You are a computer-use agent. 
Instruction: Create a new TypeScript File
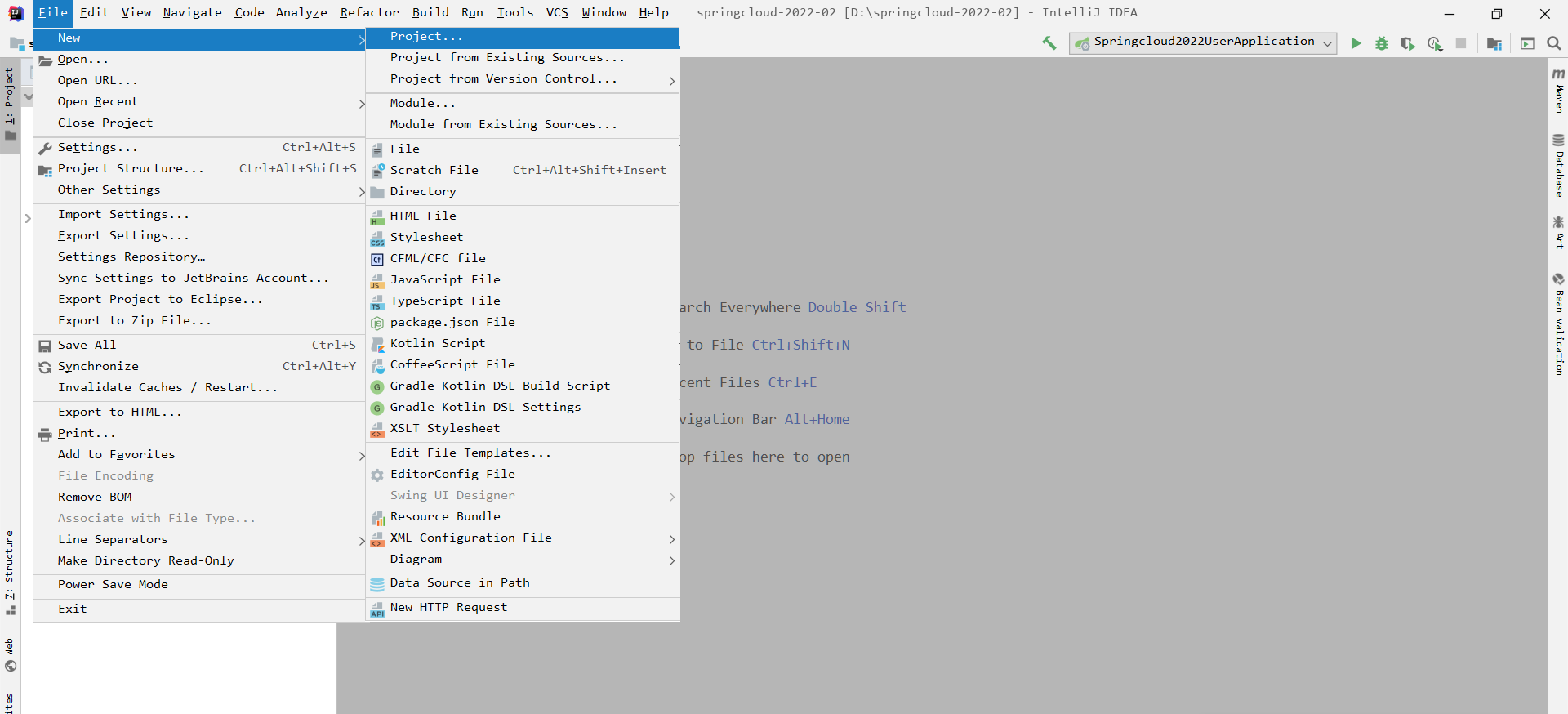[523, 301]
